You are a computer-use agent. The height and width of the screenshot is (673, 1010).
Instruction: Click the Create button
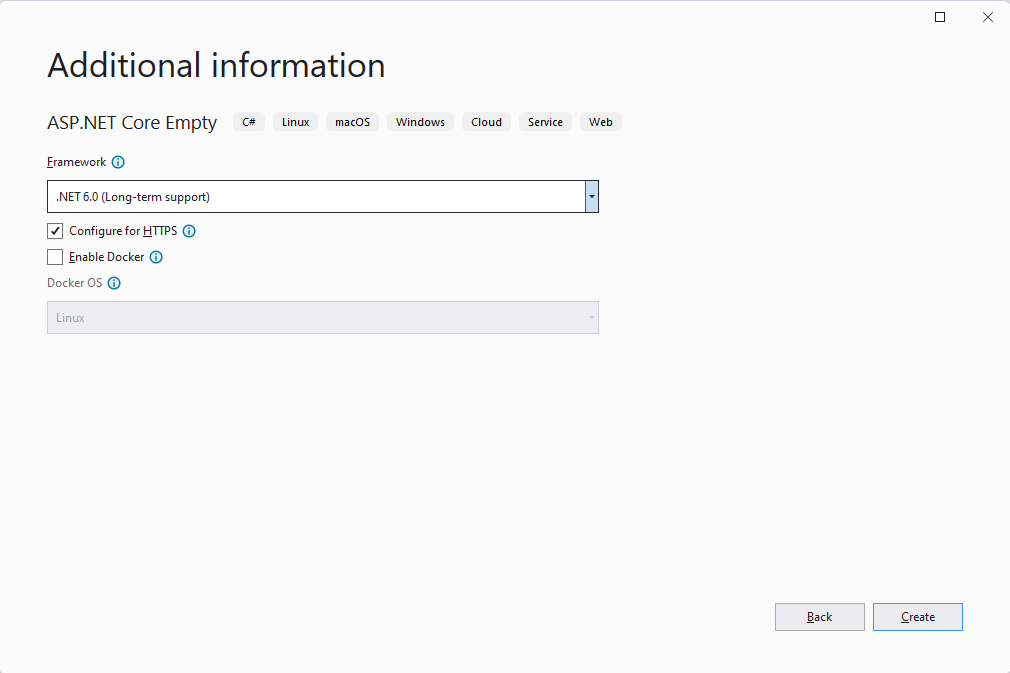click(917, 617)
